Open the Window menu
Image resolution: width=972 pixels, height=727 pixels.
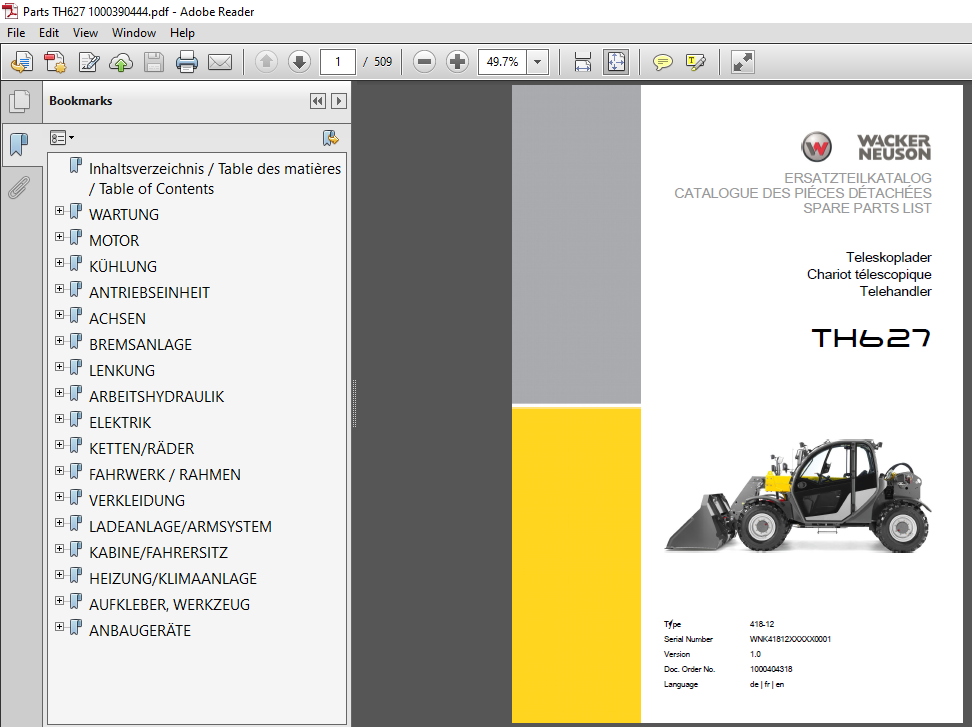(x=134, y=33)
